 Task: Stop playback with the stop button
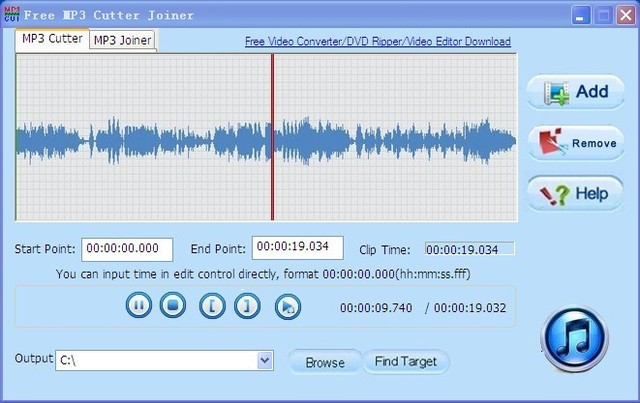click(x=173, y=305)
